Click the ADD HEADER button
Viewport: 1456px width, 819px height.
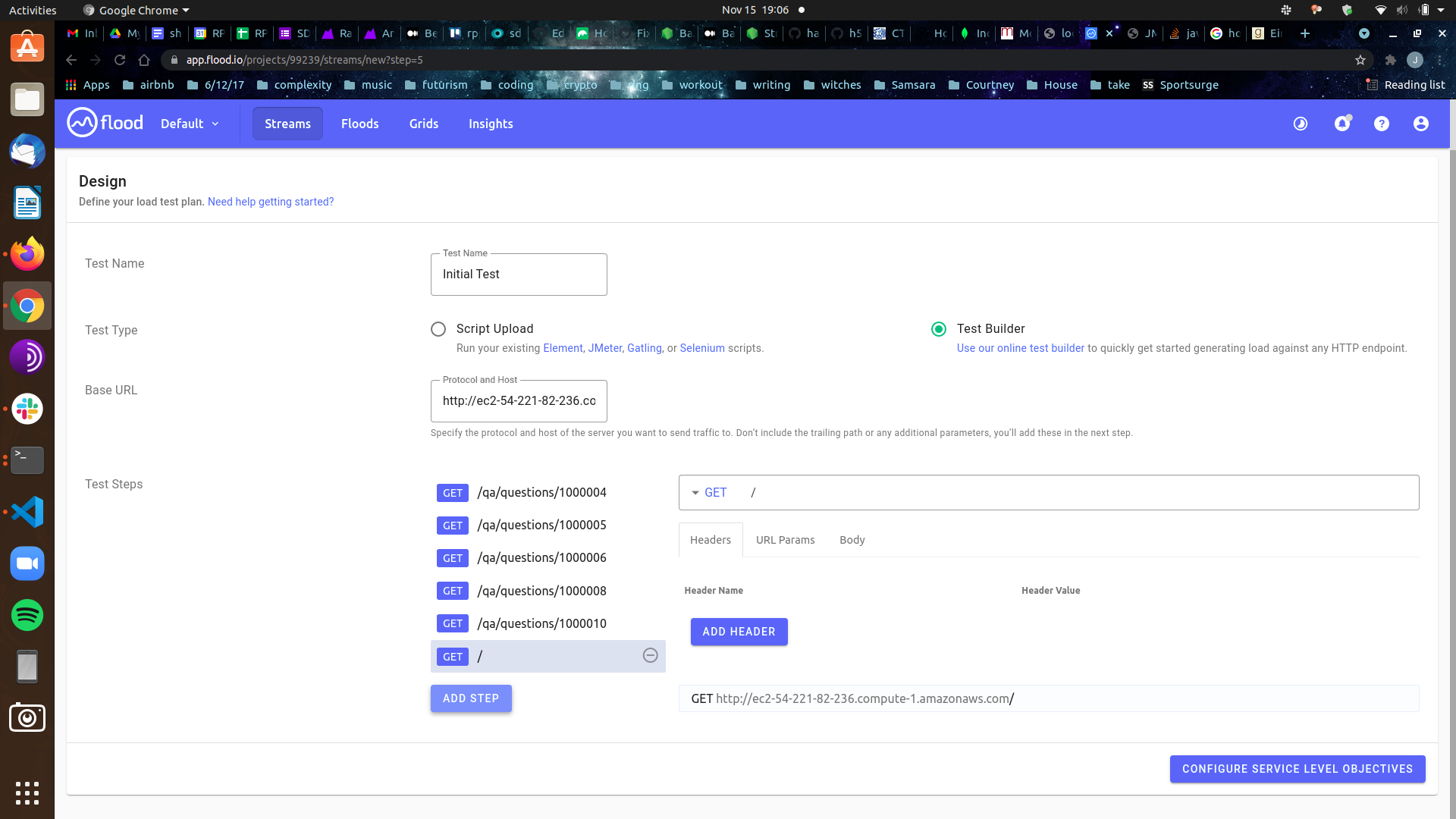(x=739, y=631)
